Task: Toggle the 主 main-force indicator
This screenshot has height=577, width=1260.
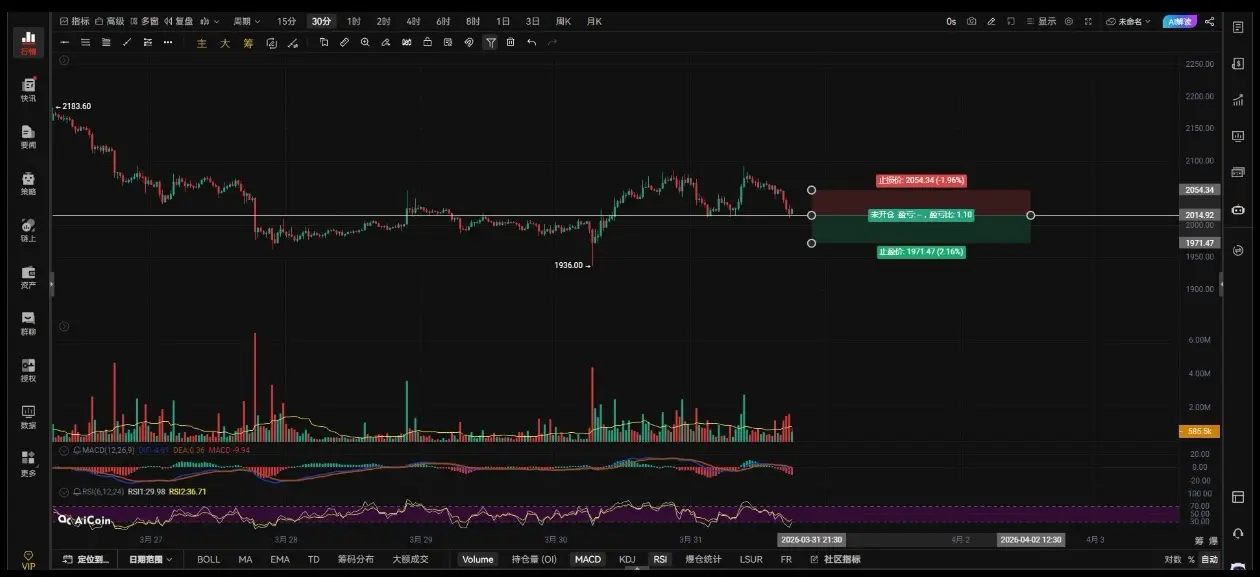Action: (202, 43)
